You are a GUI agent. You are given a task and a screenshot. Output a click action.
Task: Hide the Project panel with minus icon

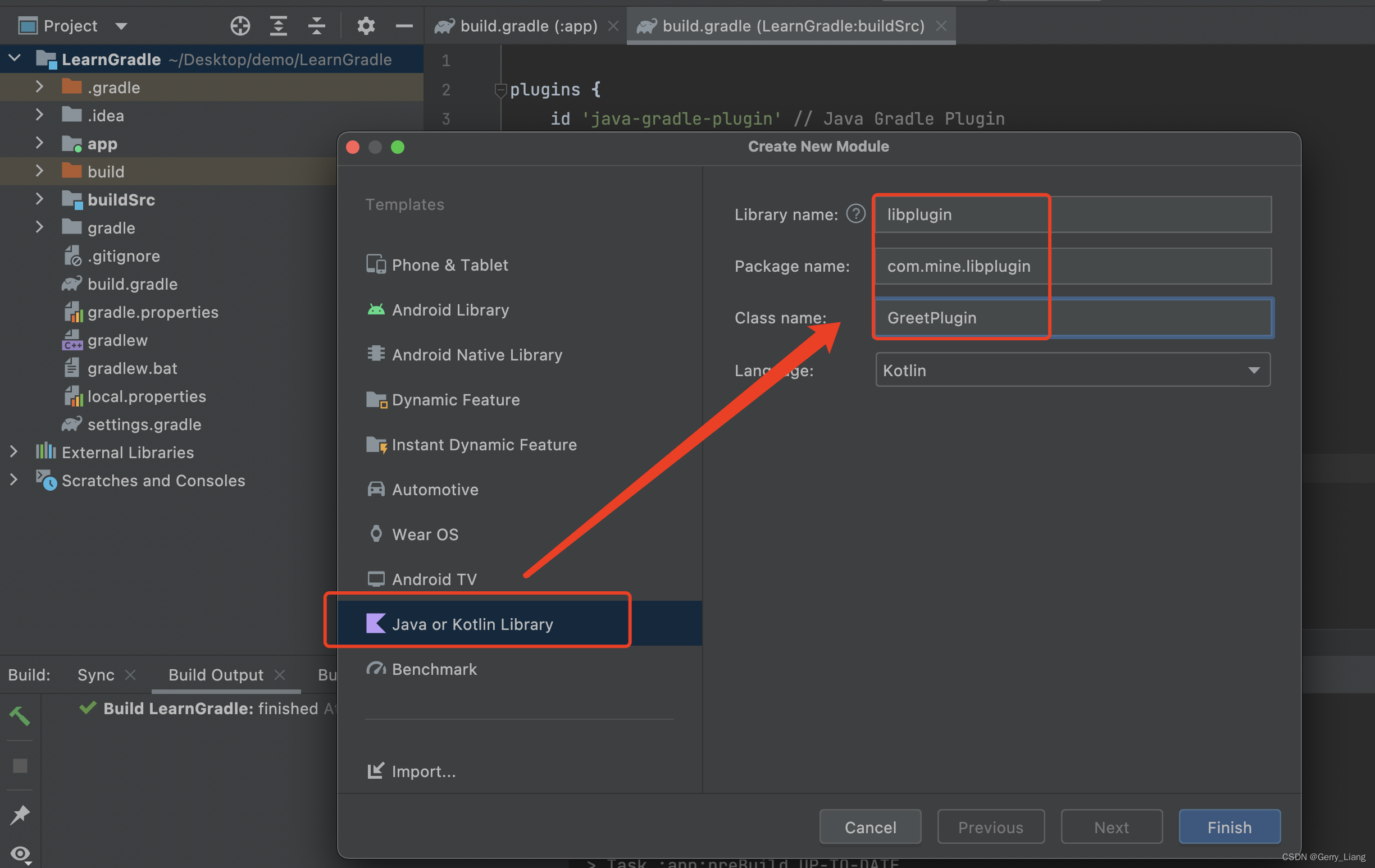tap(404, 26)
